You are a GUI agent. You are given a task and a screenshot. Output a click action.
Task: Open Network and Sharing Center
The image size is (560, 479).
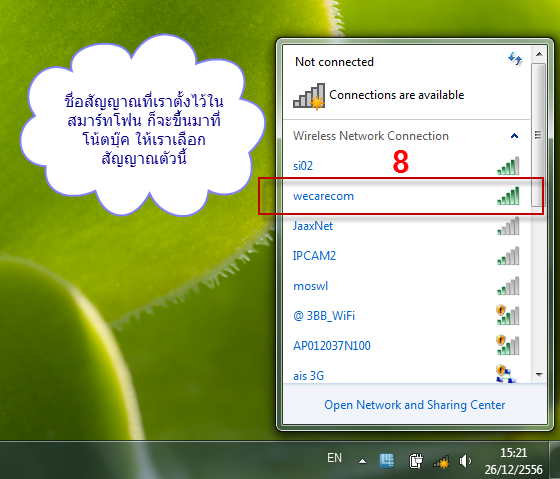415,405
